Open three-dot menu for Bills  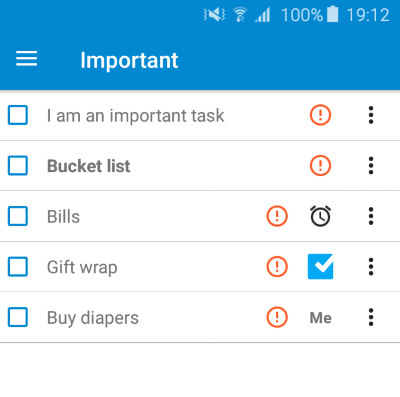pyautogui.click(x=371, y=216)
